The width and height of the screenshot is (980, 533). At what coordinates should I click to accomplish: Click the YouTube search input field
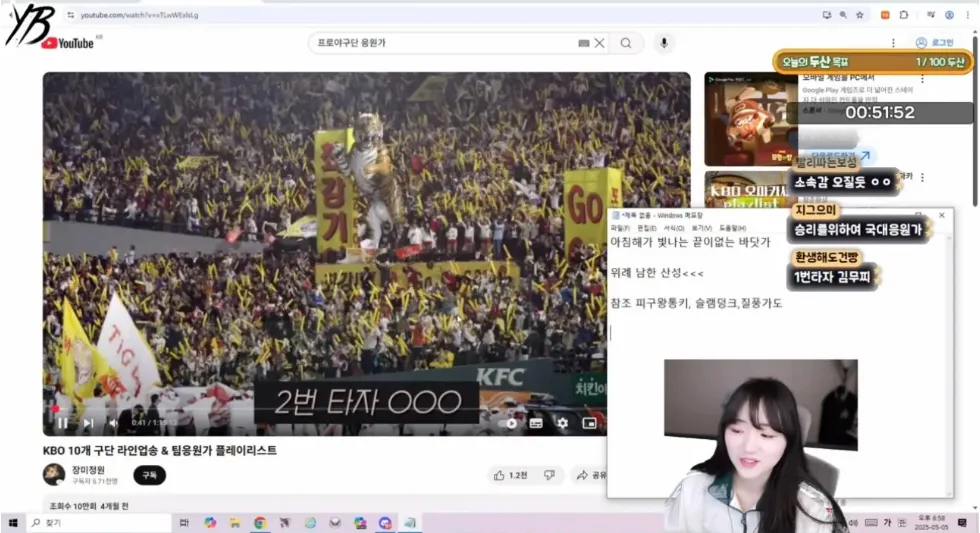click(444, 42)
